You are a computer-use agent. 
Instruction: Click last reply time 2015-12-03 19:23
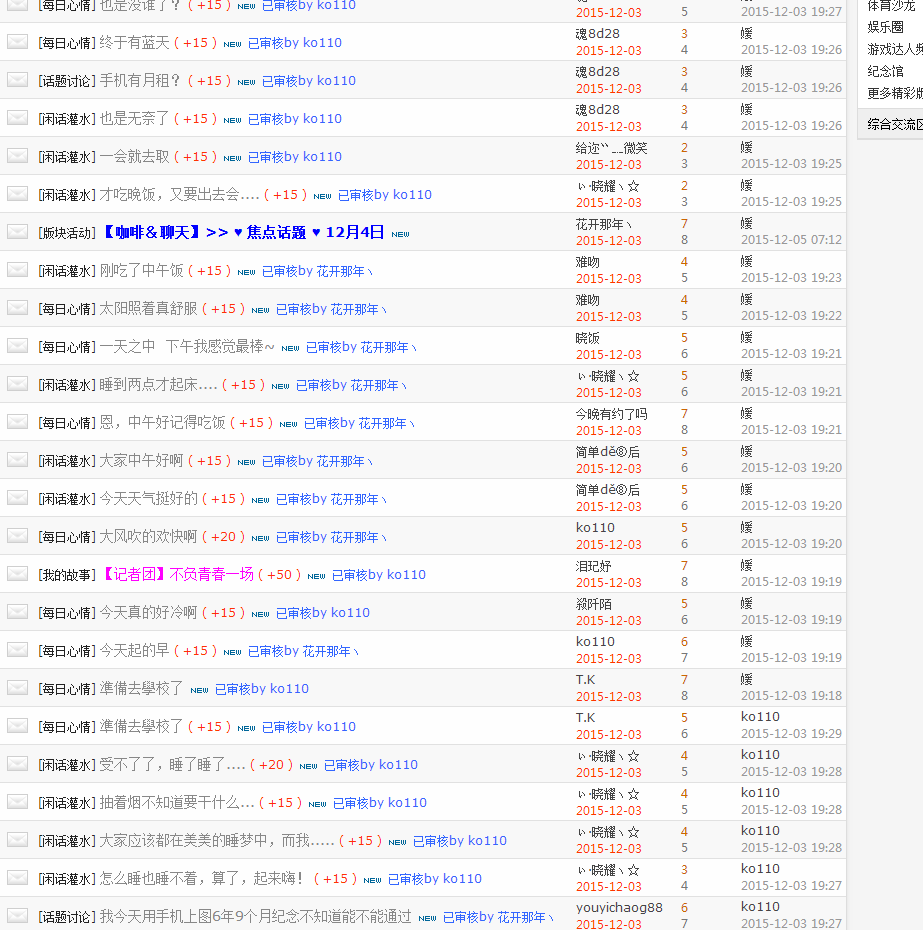point(791,278)
